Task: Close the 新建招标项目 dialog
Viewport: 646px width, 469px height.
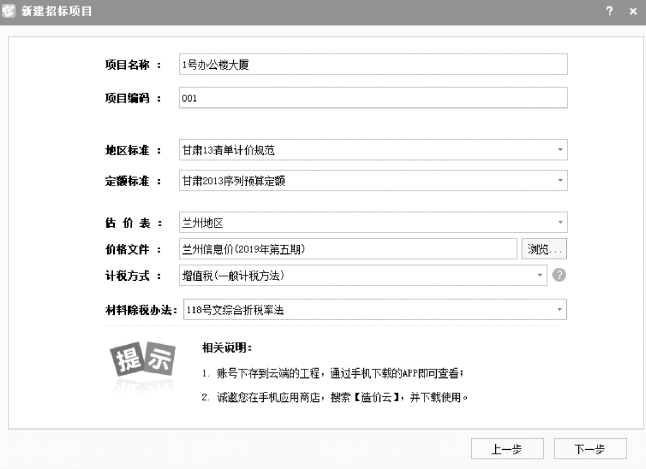Action: click(x=633, y=12)
